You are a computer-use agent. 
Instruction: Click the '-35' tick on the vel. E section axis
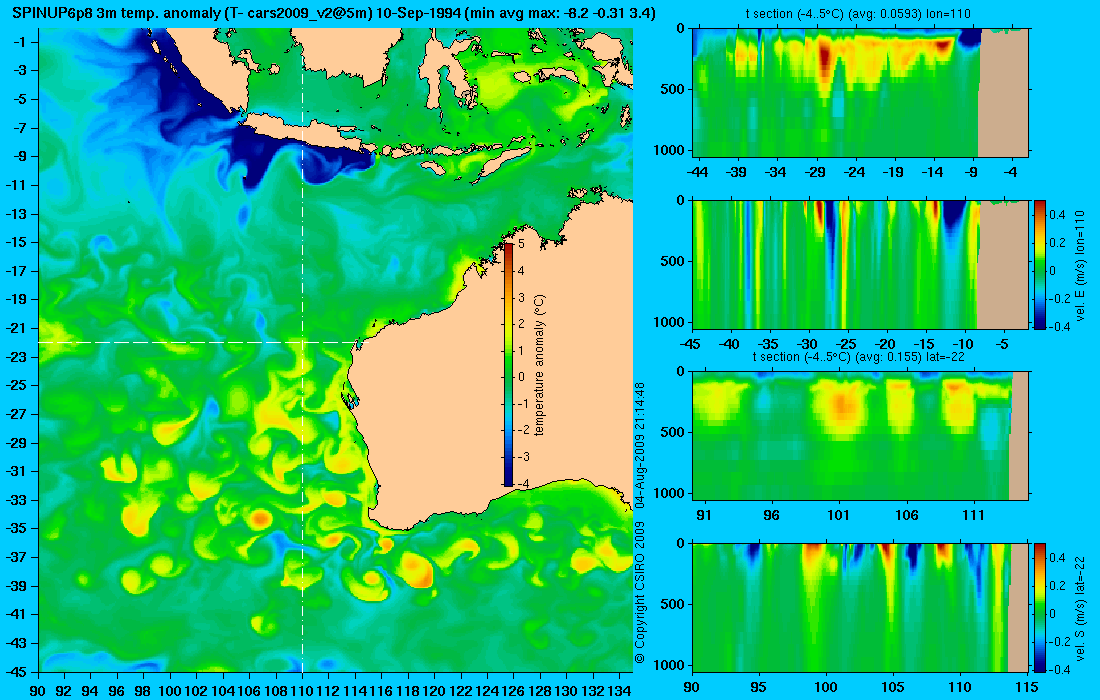click(769, 344)
